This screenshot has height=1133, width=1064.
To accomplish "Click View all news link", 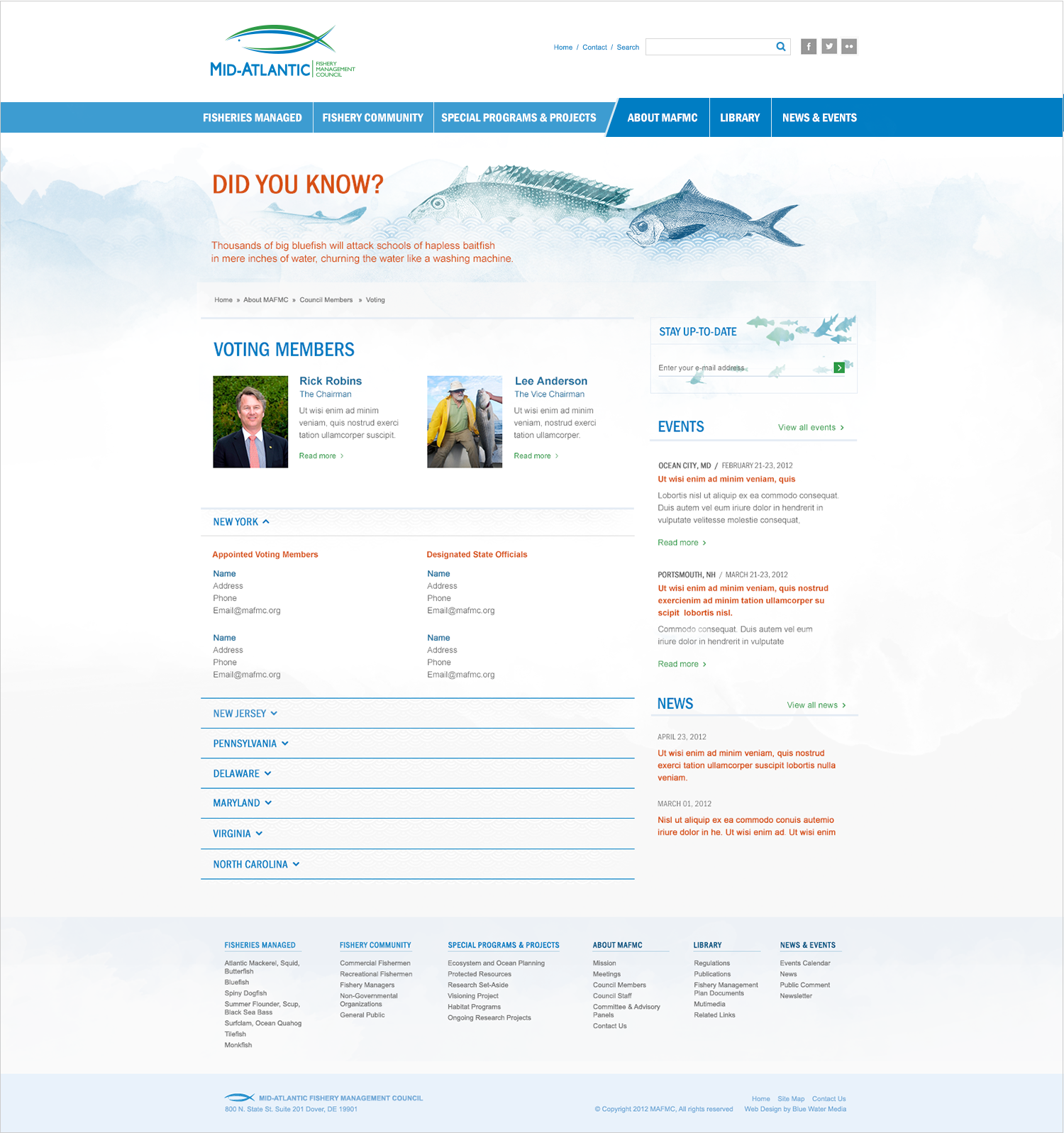I will tap(816, 704).
